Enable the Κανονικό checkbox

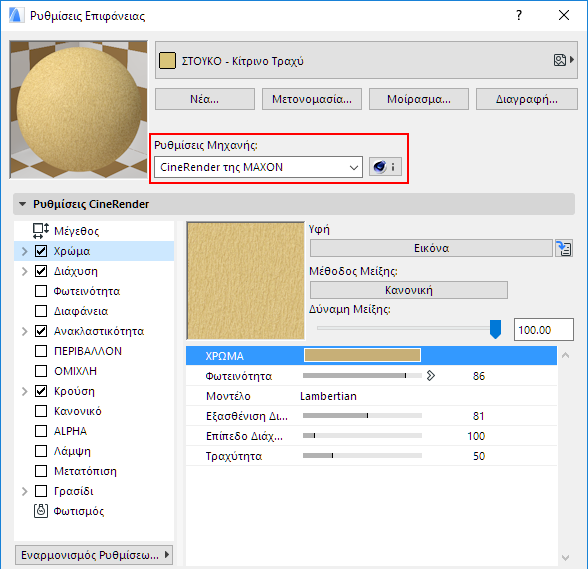pos(41,411)
